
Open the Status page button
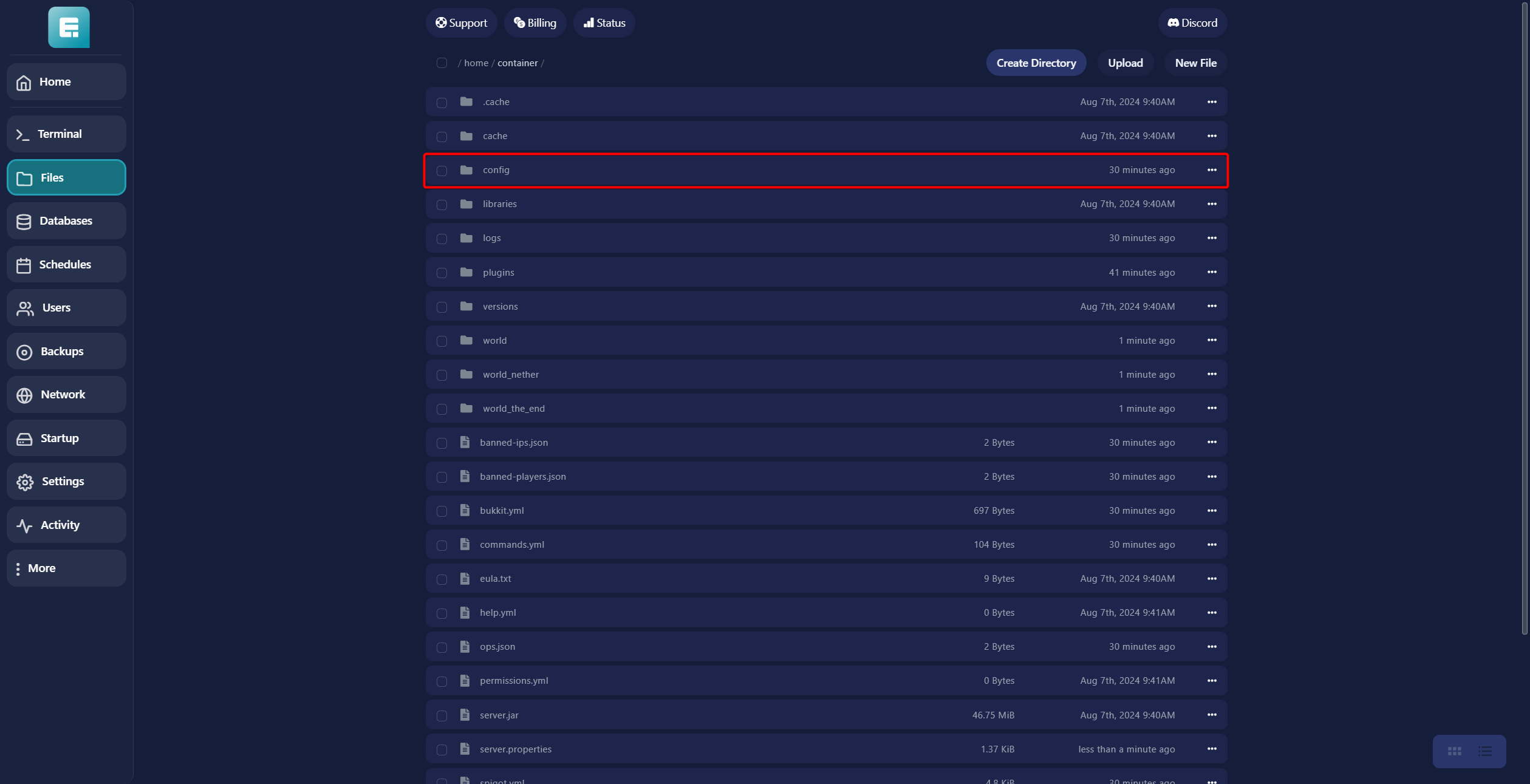(x=604, y=23)
